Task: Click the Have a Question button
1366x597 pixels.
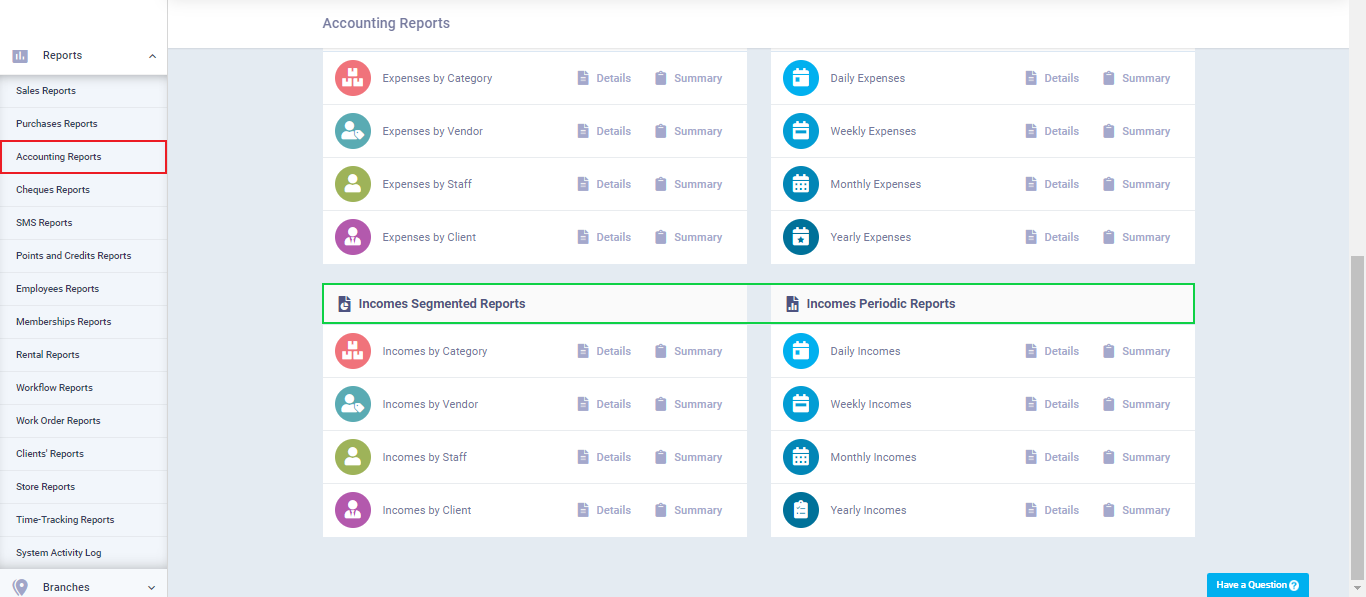Action: [1257, 585]
